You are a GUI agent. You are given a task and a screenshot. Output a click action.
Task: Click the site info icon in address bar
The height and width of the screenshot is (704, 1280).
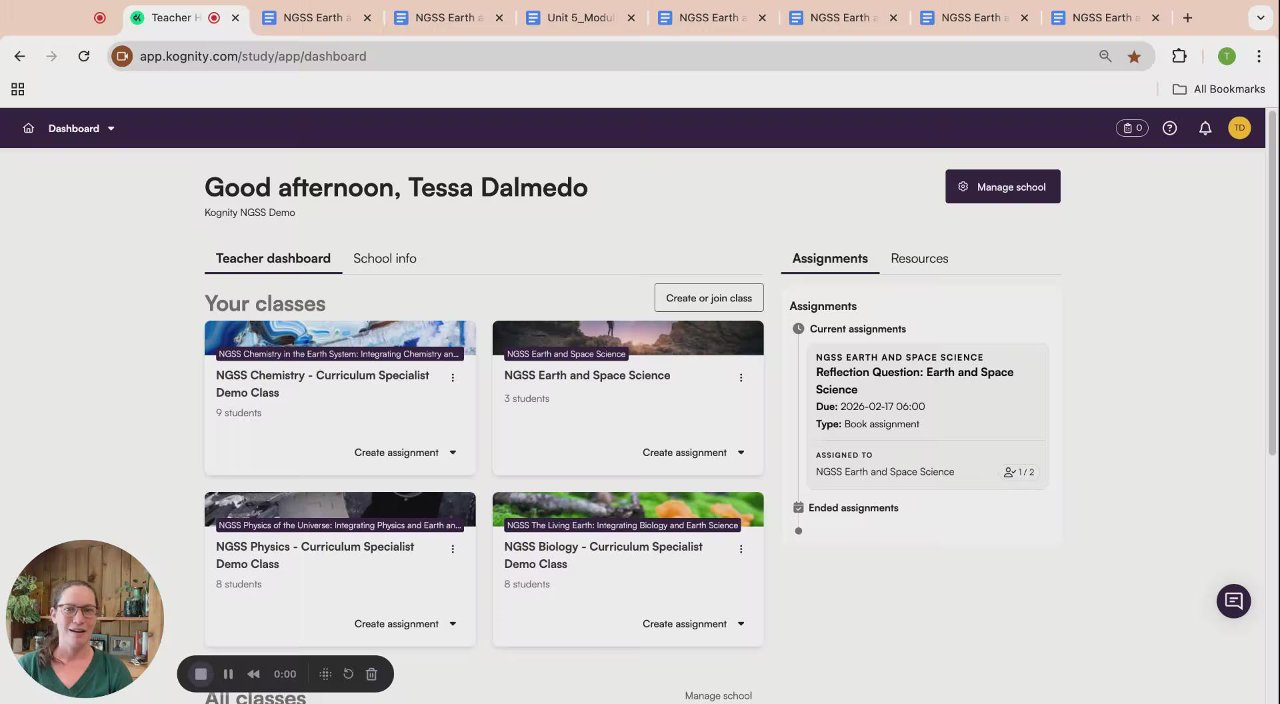[x=121, y=56]
